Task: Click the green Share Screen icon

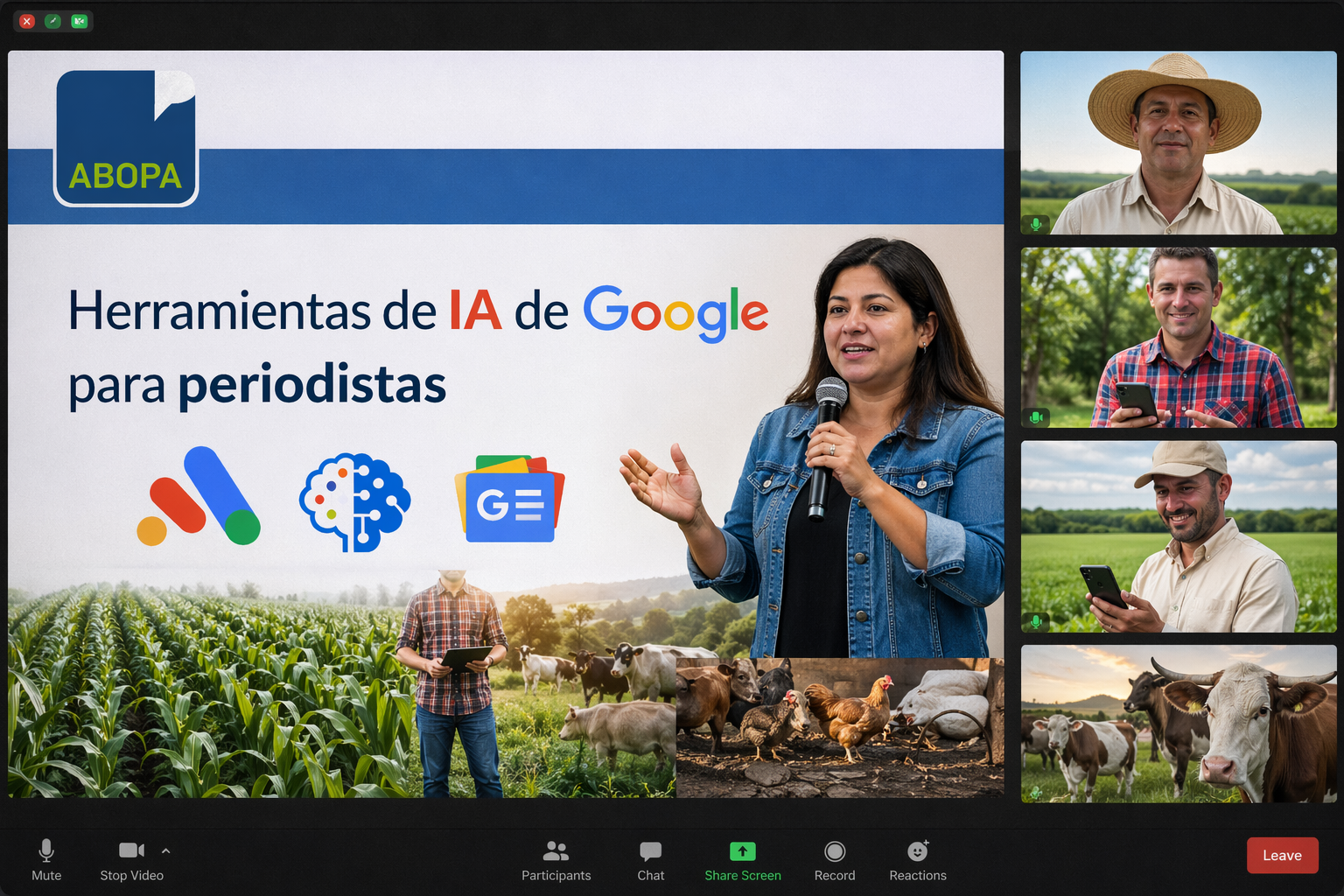Action: 742,851
